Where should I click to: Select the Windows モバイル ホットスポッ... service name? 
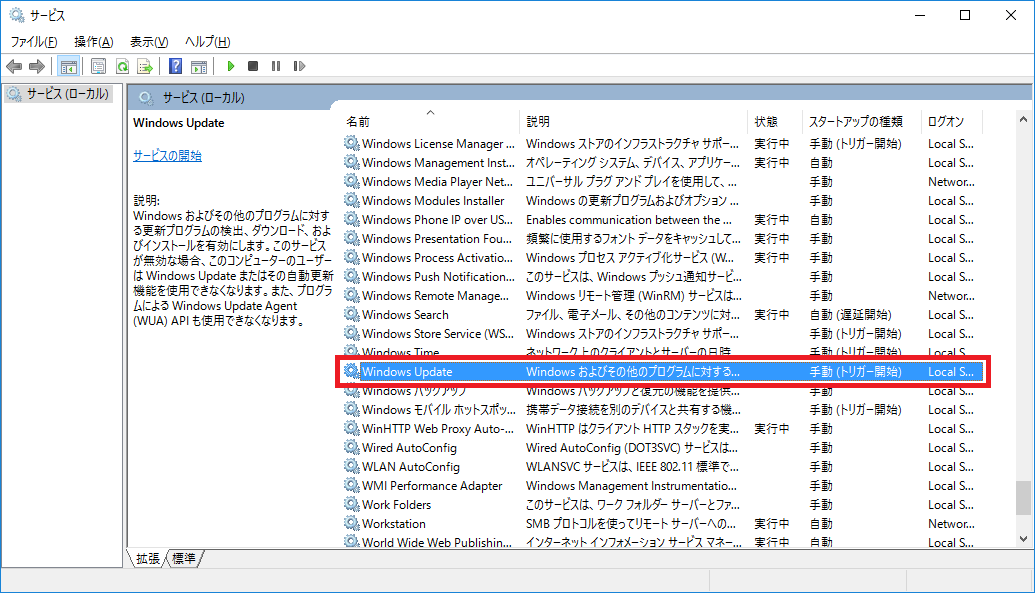[x=439, y=410]
